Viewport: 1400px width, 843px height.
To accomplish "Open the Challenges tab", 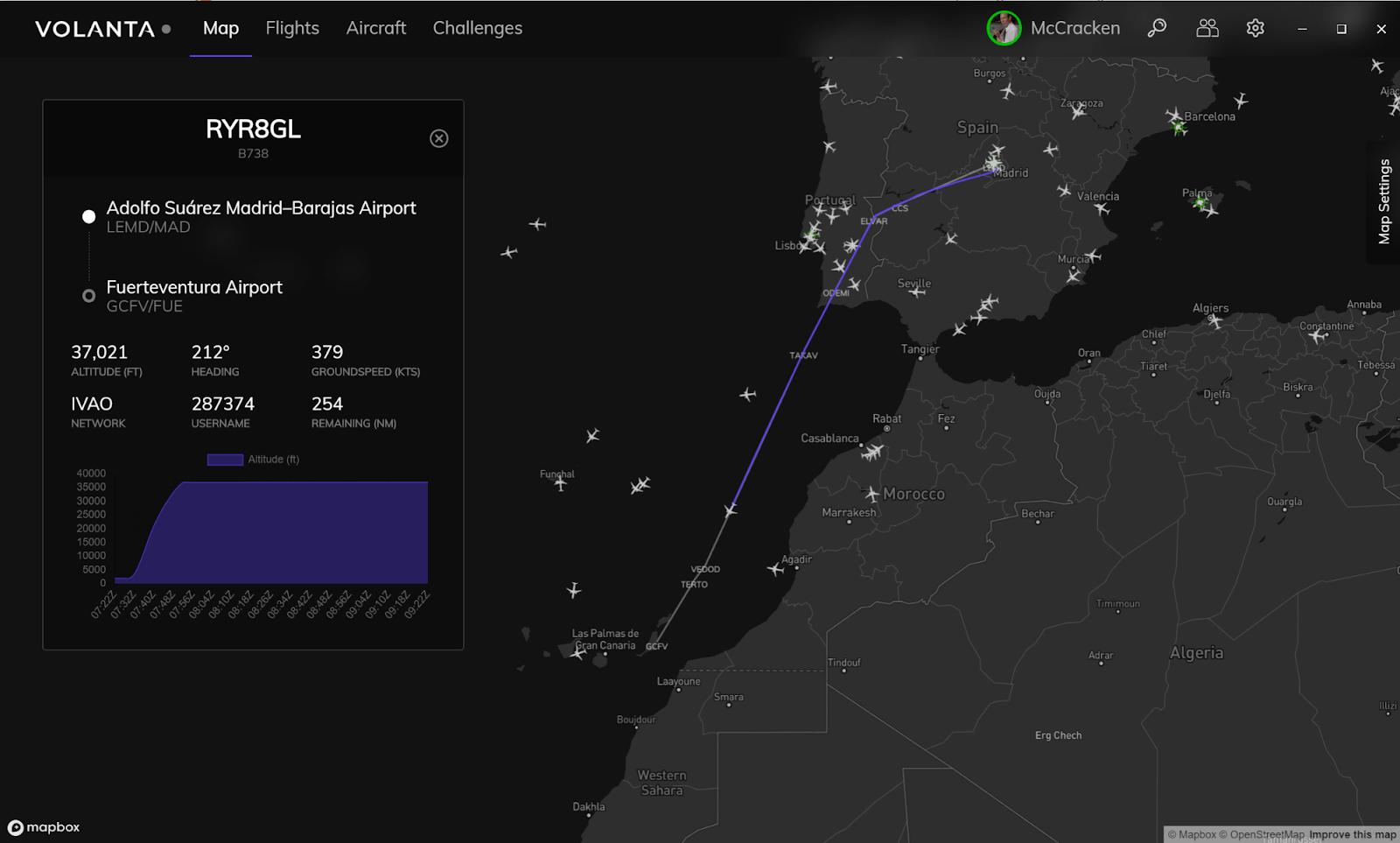I will [478, 28].
